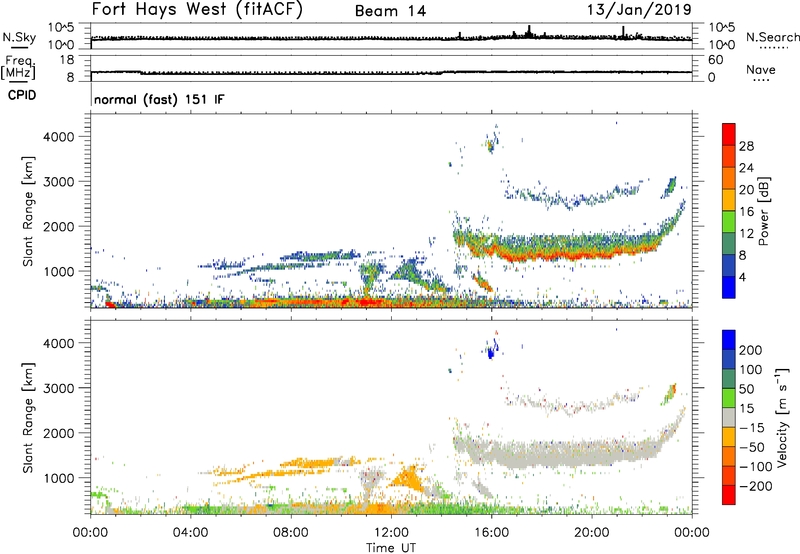This screenshot has height=554, width=800.
Task: Click the 'Beam 14' label
Action: (390, 11)
